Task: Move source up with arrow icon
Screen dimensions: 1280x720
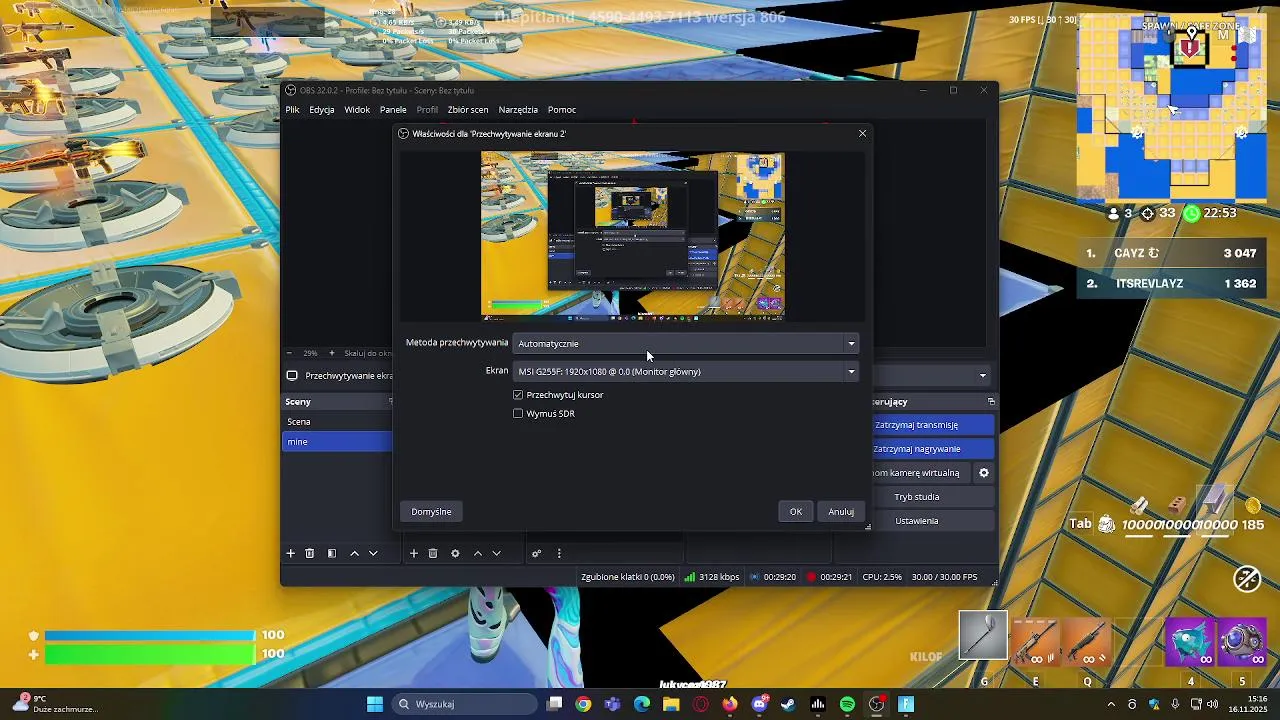Action: pos(477,553)
